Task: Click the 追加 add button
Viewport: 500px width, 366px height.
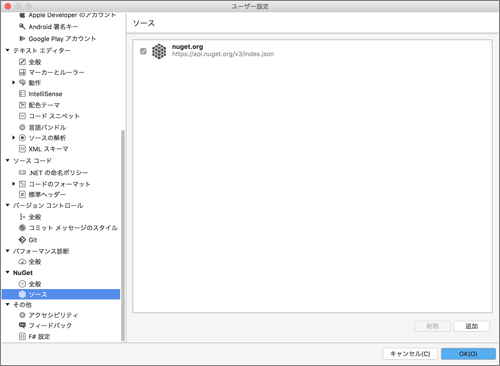Action: tap(472, 326)
